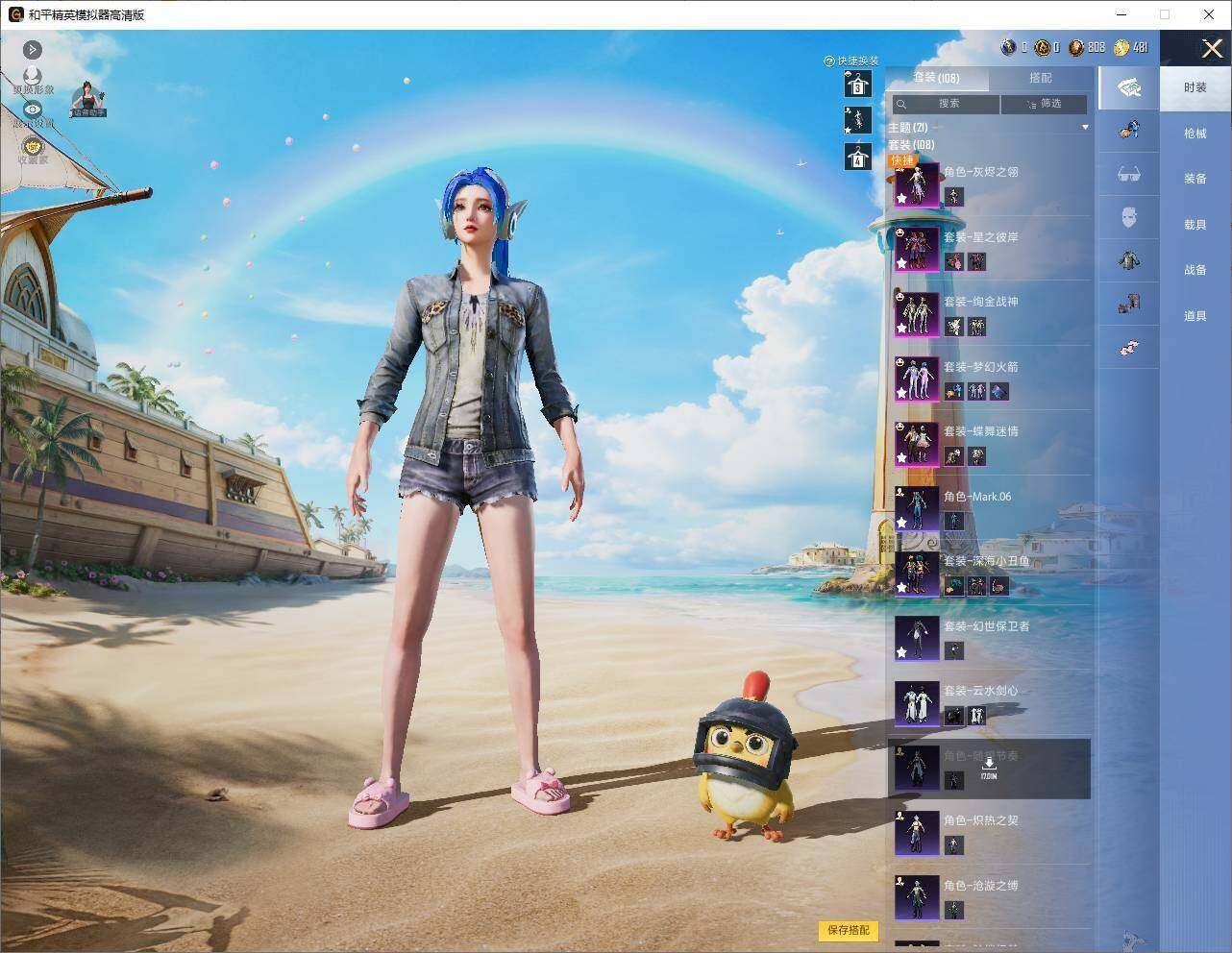The width and height of the screenshot is (1232, 953).
Task: Select the 套装-云水剑心 outfit thumbnail
Action: pos(917,703)
